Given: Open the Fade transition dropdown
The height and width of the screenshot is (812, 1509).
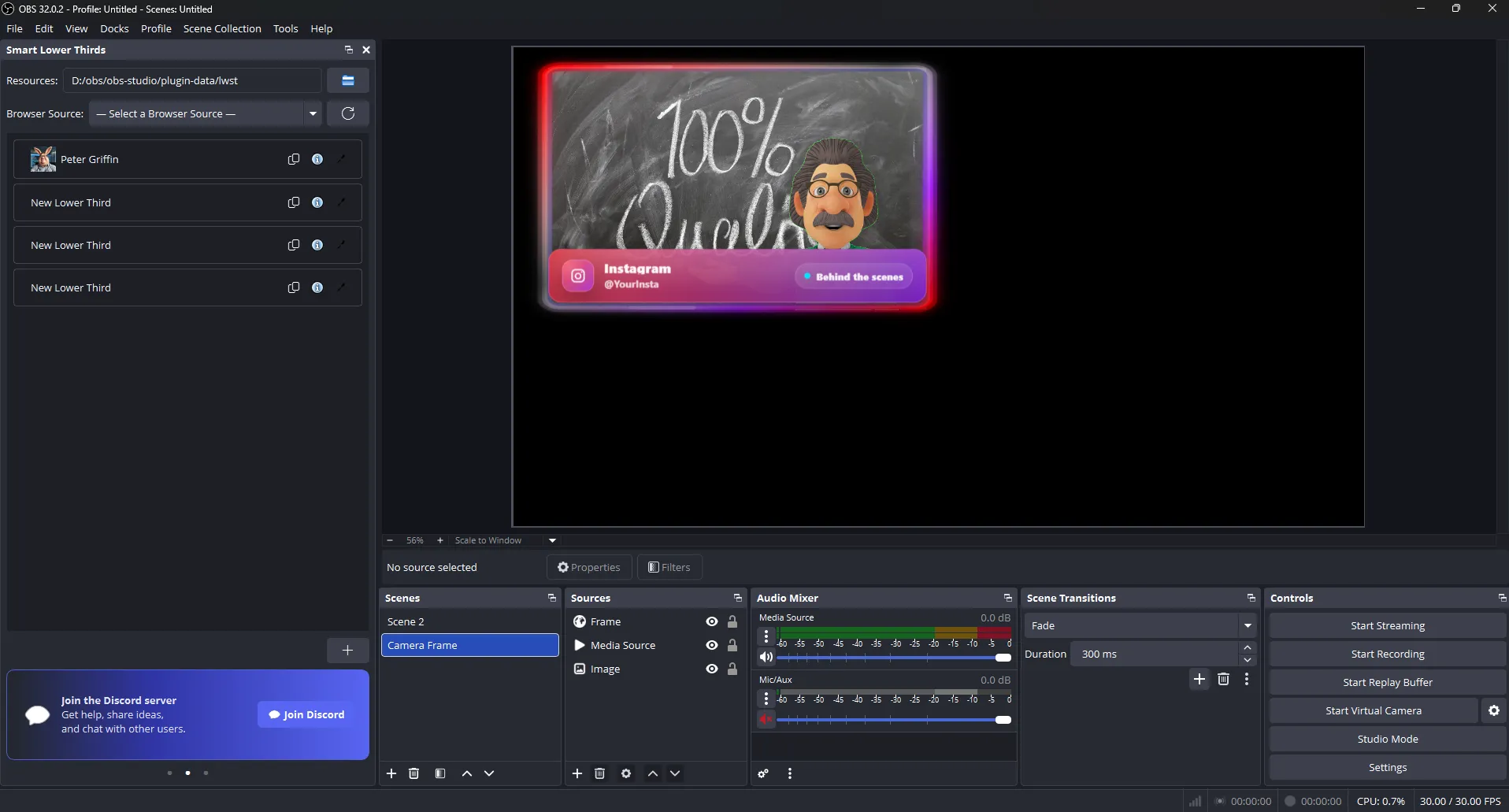Looking at the screenshot, I should tap(1247, 625).
